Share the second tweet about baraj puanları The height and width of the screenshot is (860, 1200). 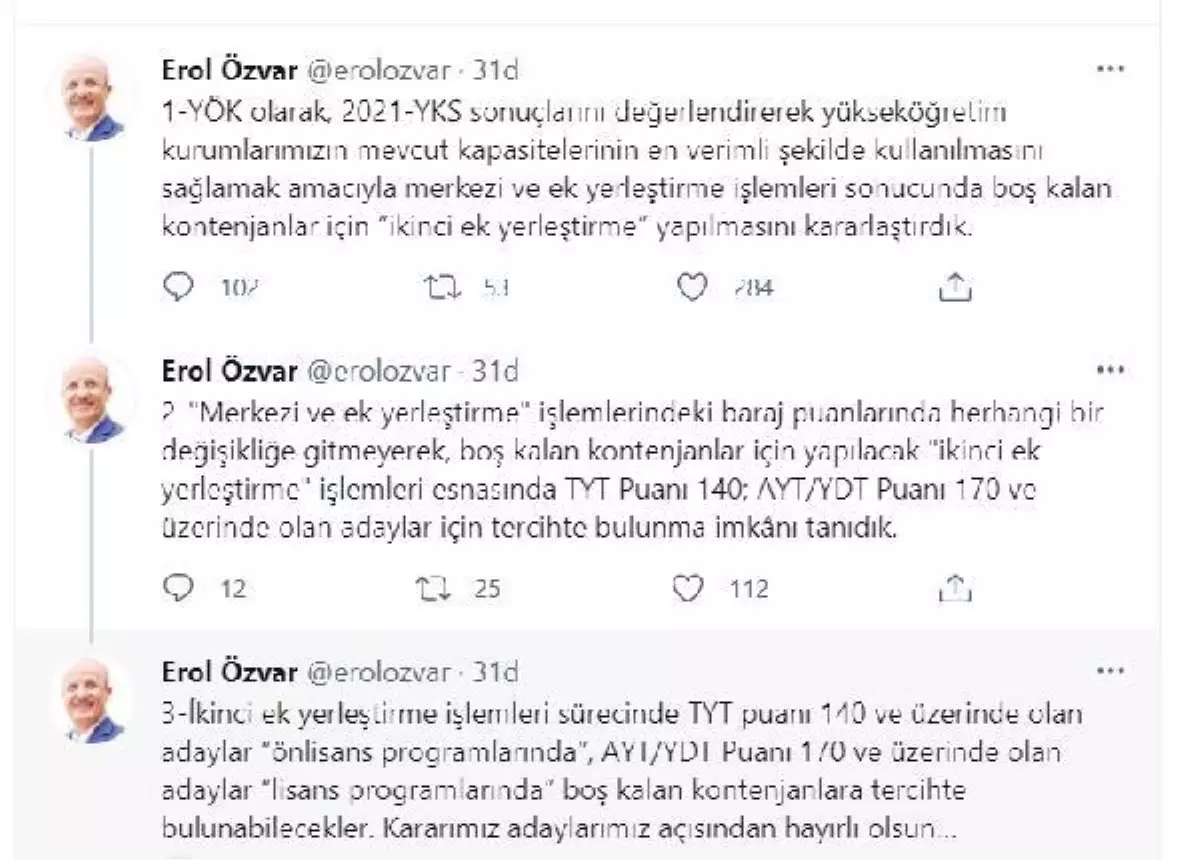coord(955,588)
